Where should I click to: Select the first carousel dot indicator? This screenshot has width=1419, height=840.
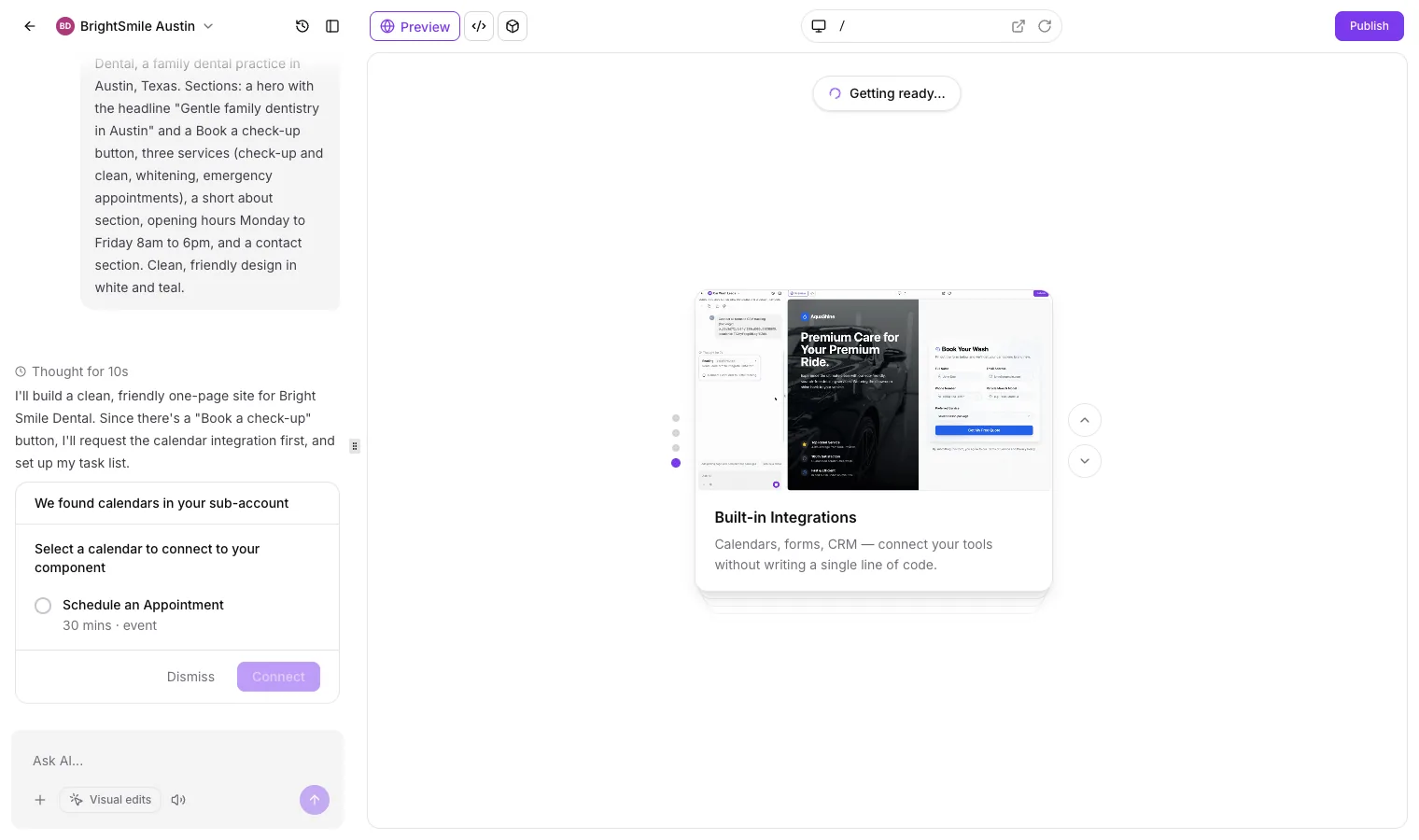[x=676, y=418]
